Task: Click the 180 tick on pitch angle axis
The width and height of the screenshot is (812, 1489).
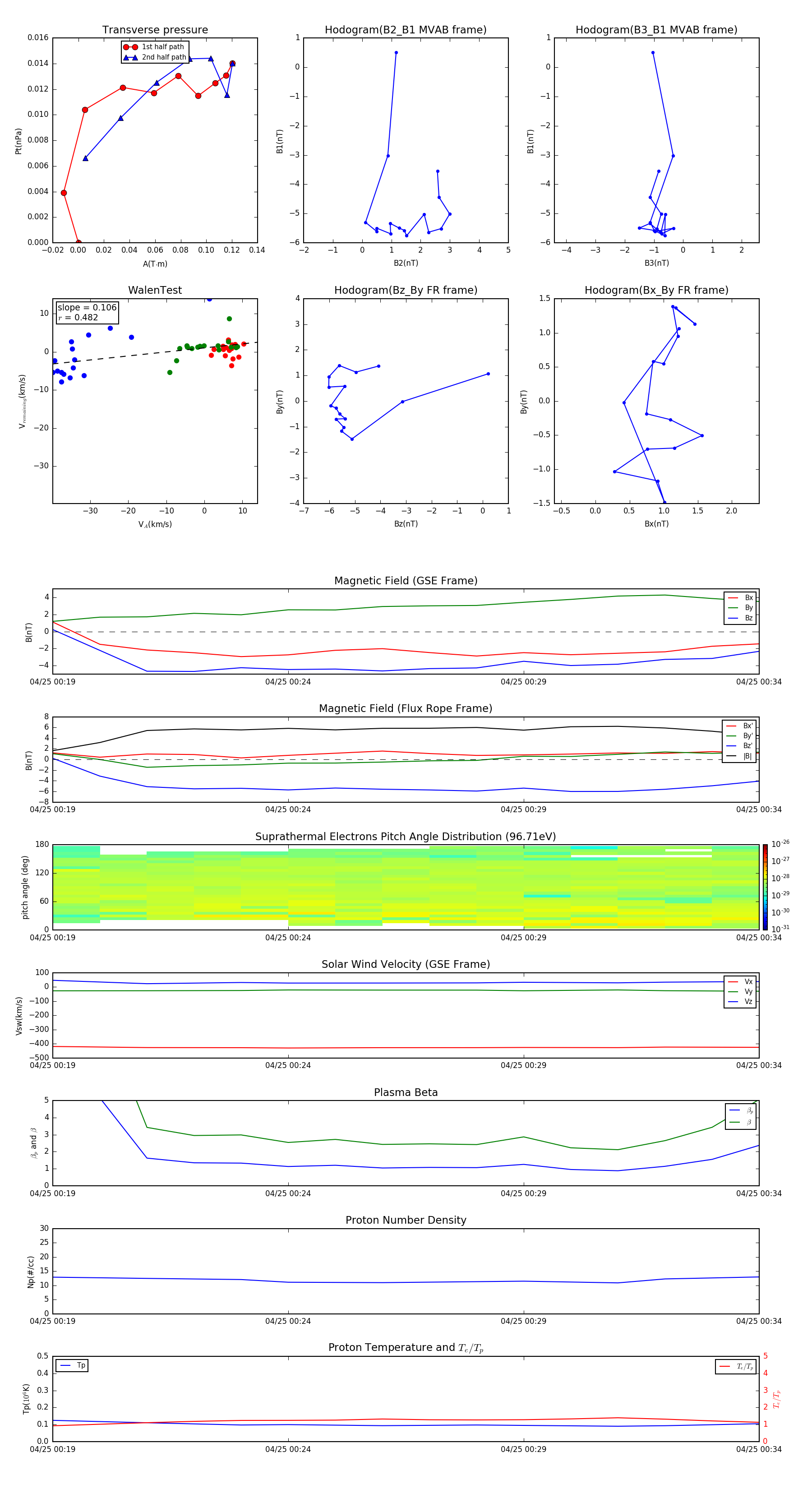Action: 42,845
